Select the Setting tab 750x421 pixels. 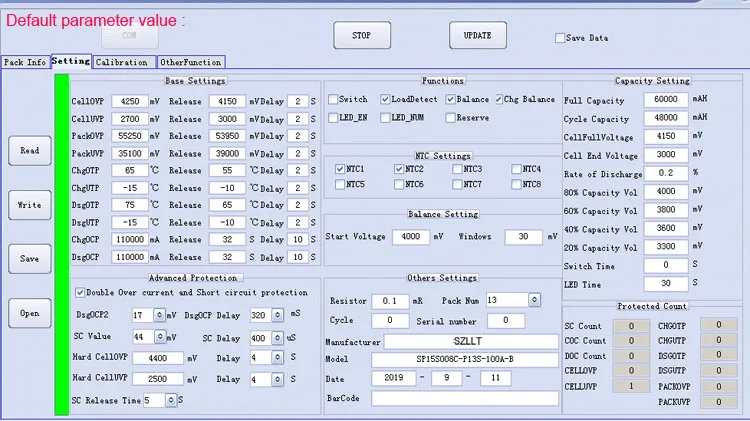point(71,61)
